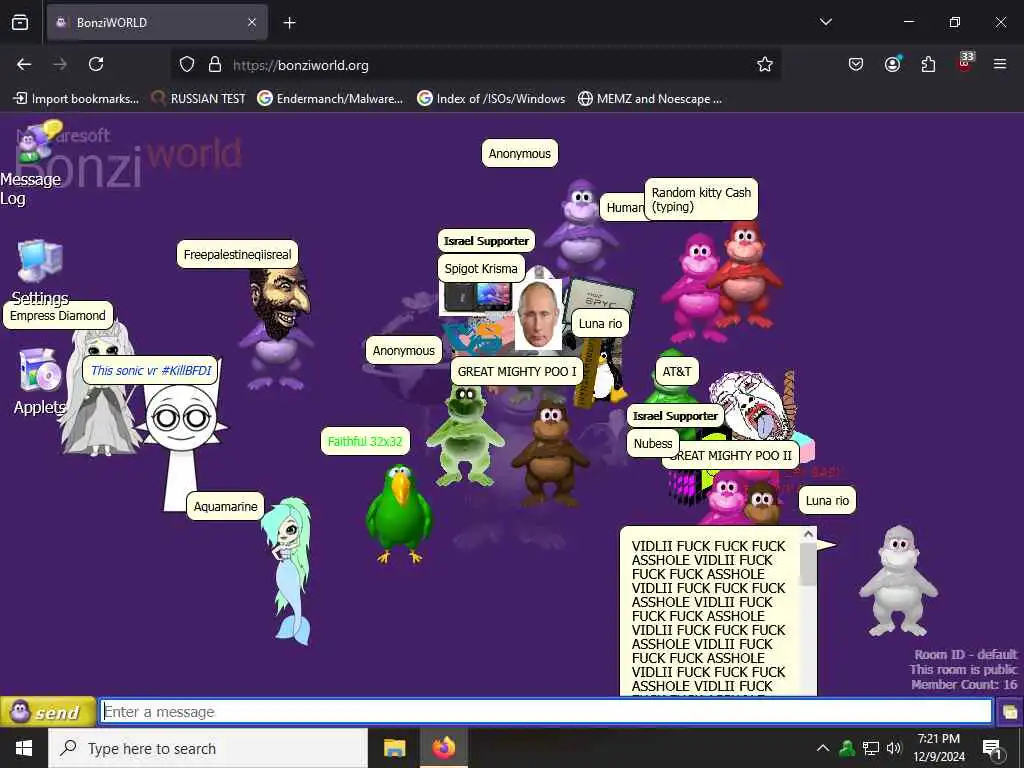Click the tracking protection shield icon
Screen dimensions: 1024x768
[x=187, y=65]
